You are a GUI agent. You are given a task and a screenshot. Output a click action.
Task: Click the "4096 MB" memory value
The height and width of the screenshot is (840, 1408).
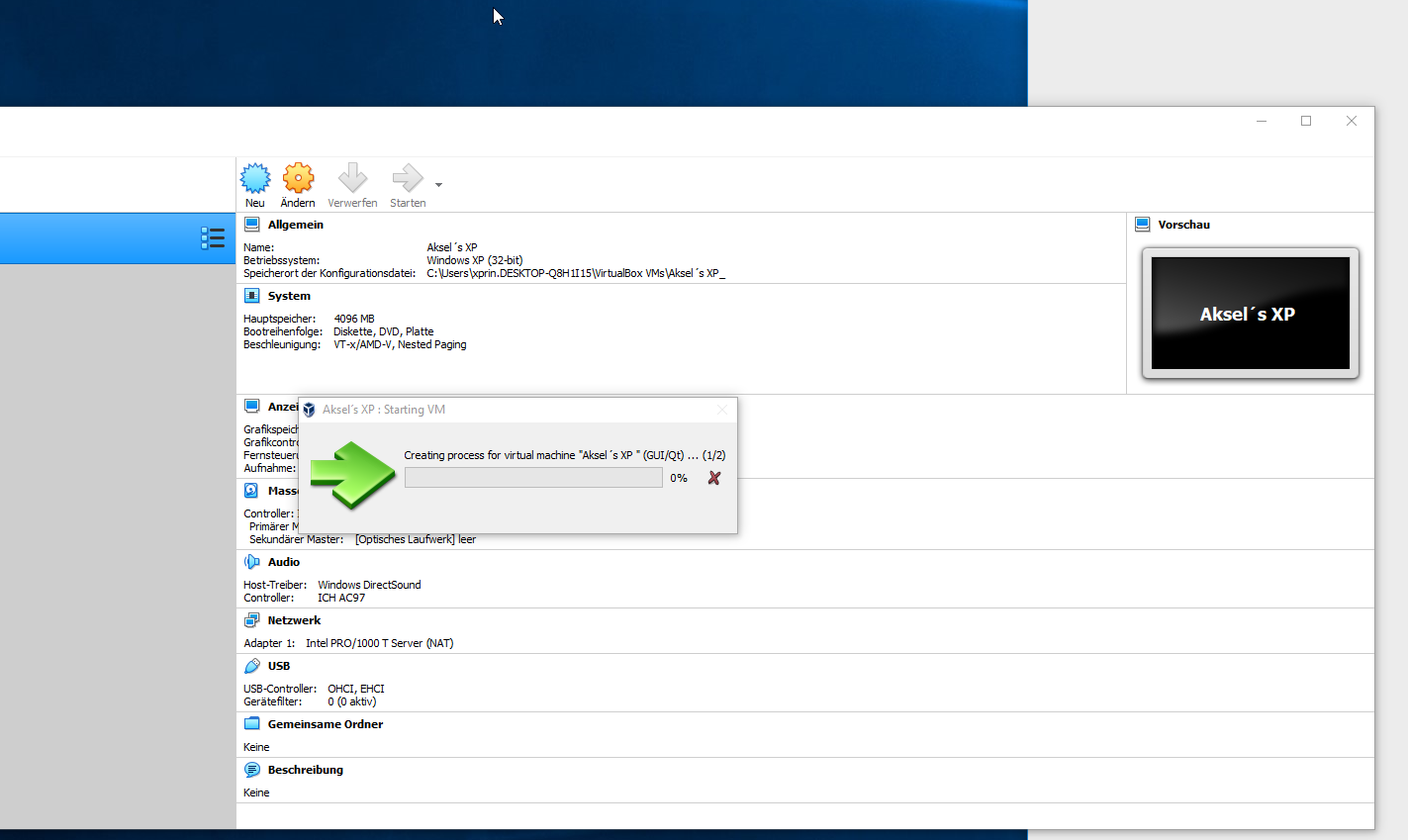(354, 319)
